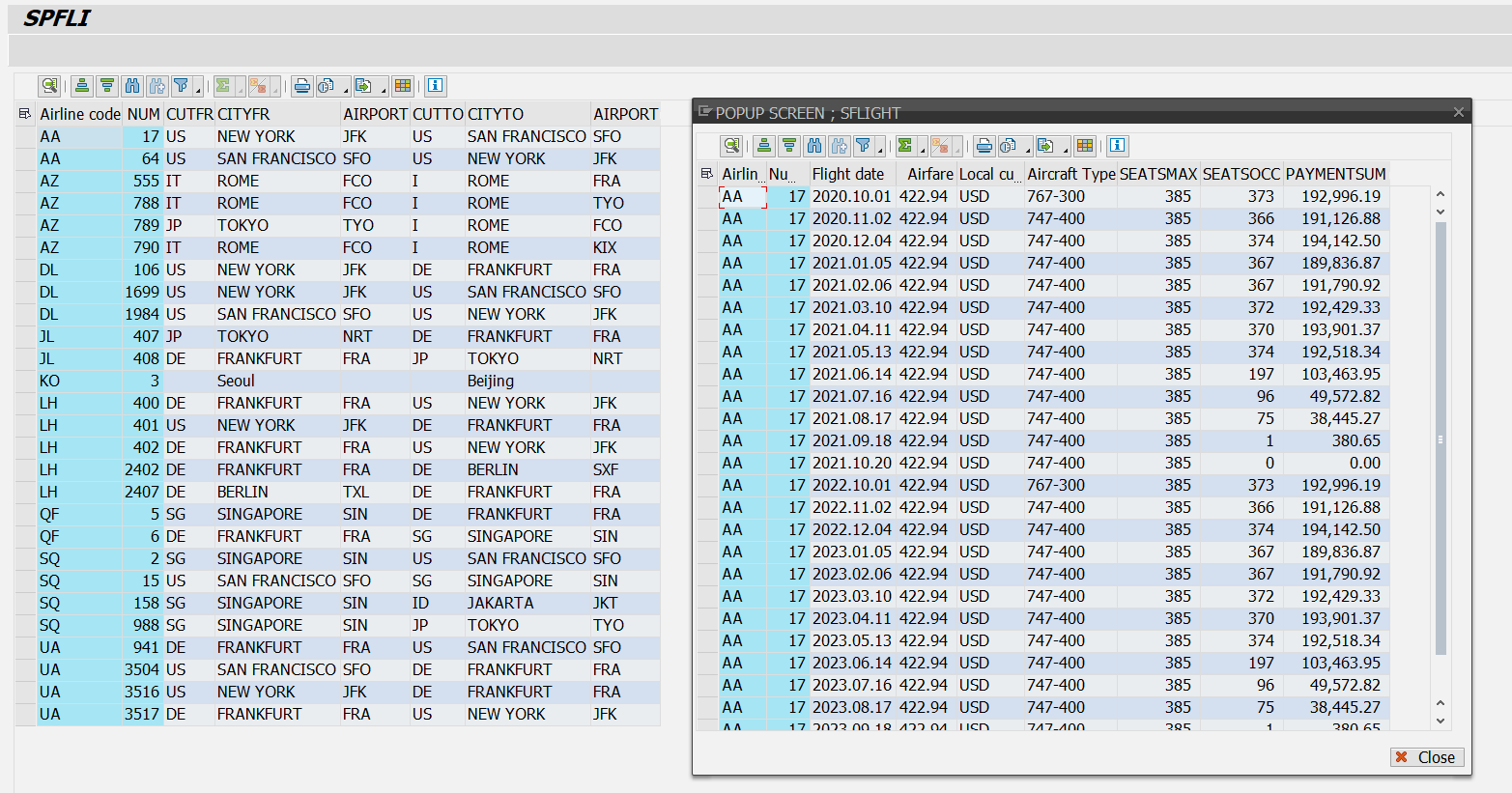1512x793 pixels.
Task: Sort descending in the SPFLI grid toolbar
Action: (x=107, y=86)
